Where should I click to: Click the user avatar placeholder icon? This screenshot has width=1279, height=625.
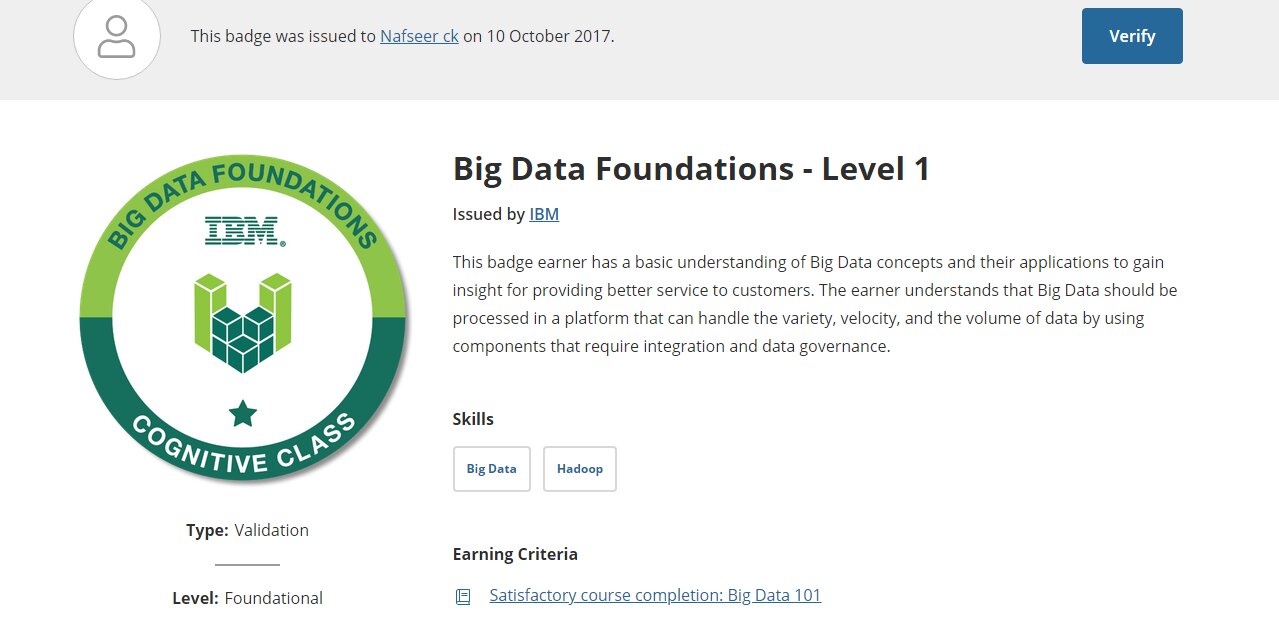[x=117, y=35]
